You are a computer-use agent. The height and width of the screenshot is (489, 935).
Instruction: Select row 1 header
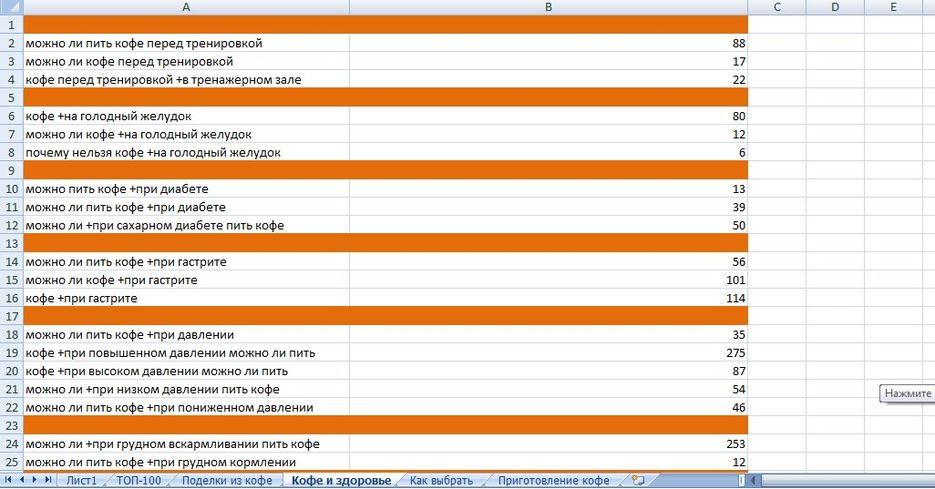11,25
